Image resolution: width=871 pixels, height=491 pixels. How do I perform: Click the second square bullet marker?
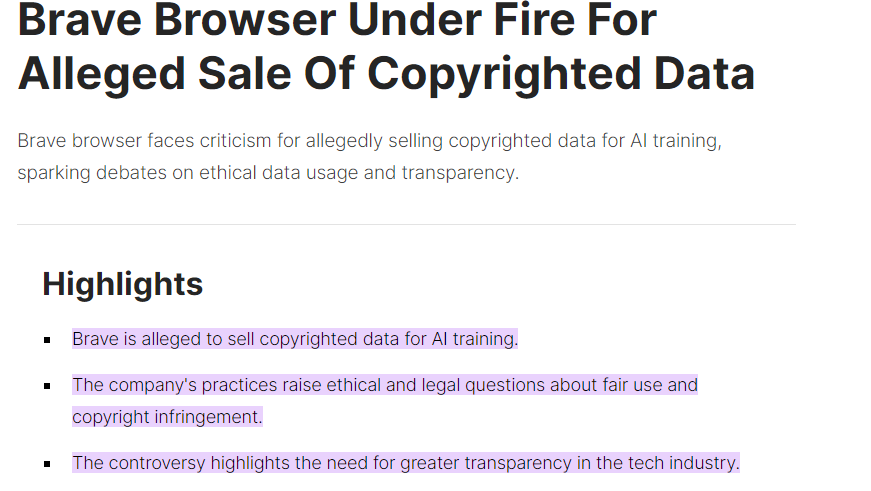pyautogui.click(x=47, y=386)
